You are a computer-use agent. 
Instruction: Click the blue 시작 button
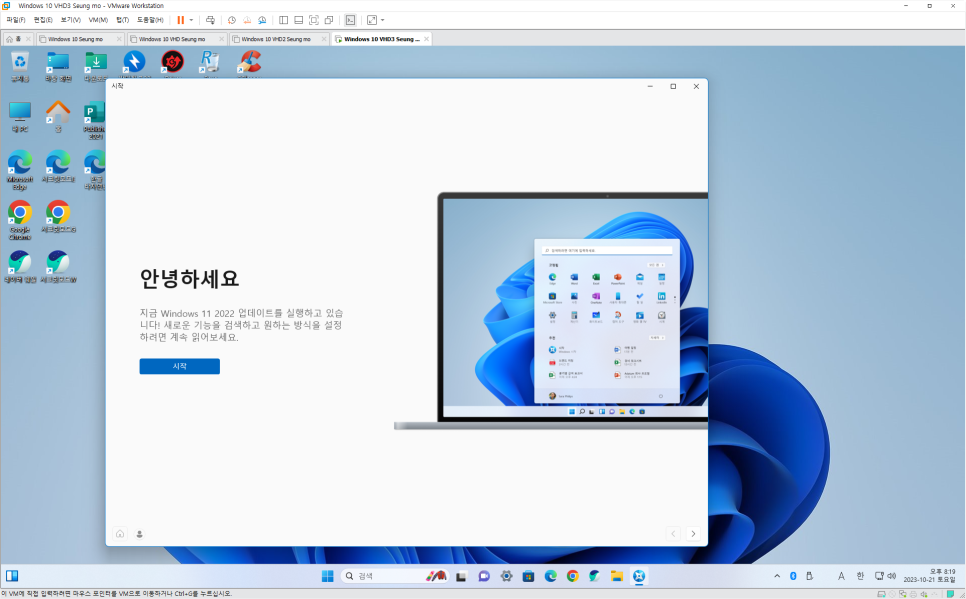point(179,366)
